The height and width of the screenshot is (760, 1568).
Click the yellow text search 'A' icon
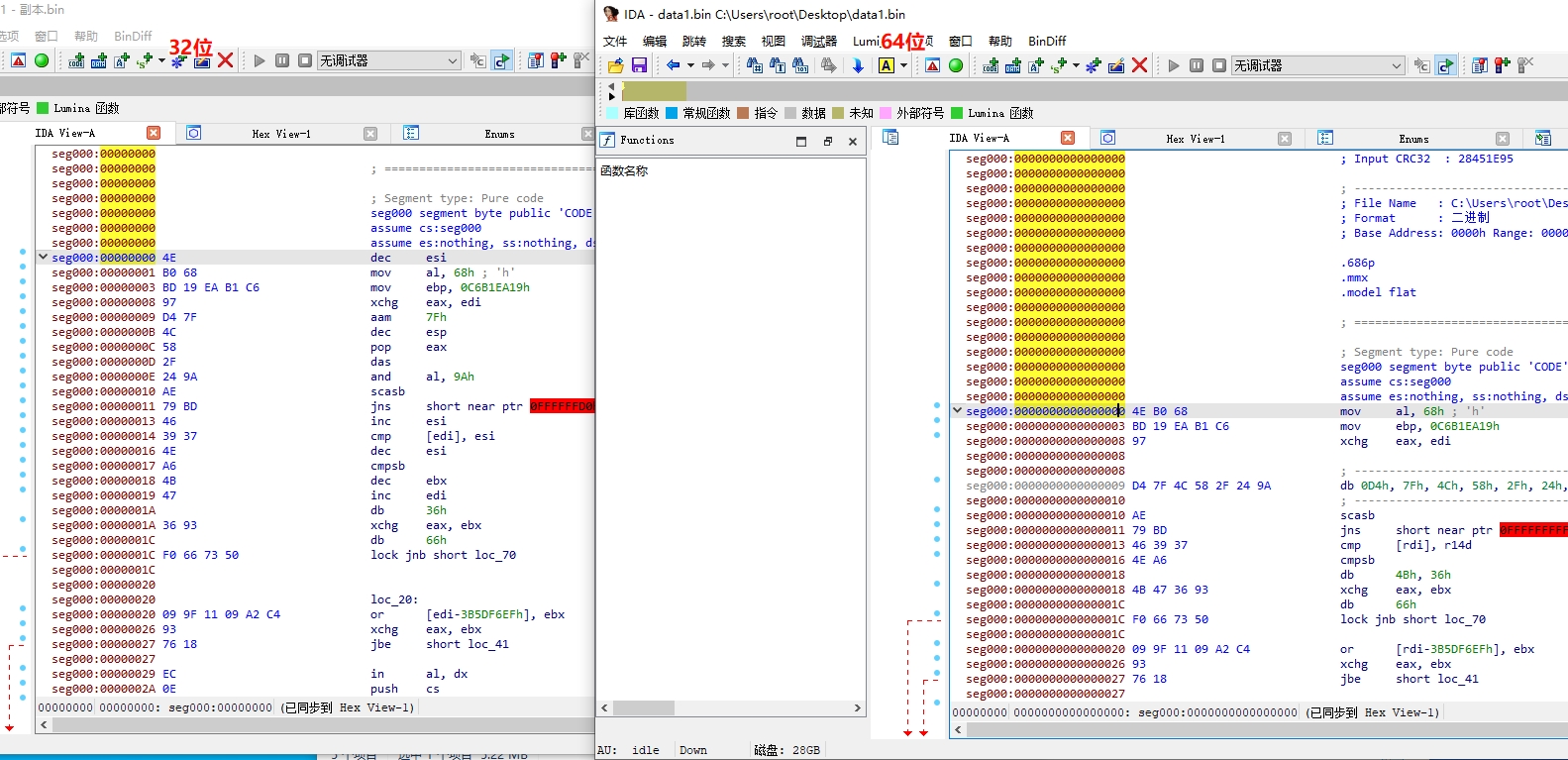click(887, 65)
